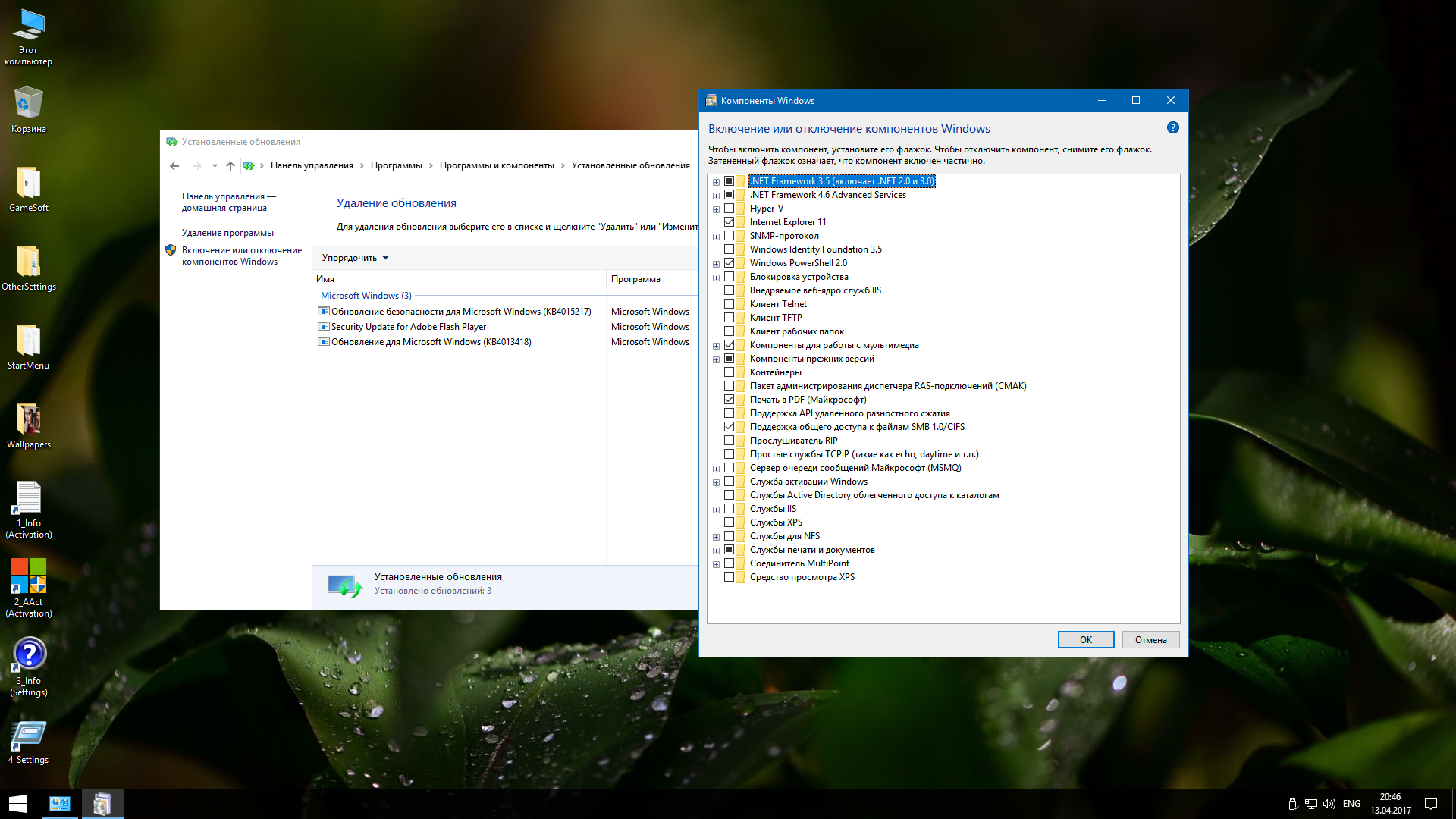Screen dimensions: 1456x819
Task: Enable the Средство просмотра XPS checkbox
Action: point(729,577)
